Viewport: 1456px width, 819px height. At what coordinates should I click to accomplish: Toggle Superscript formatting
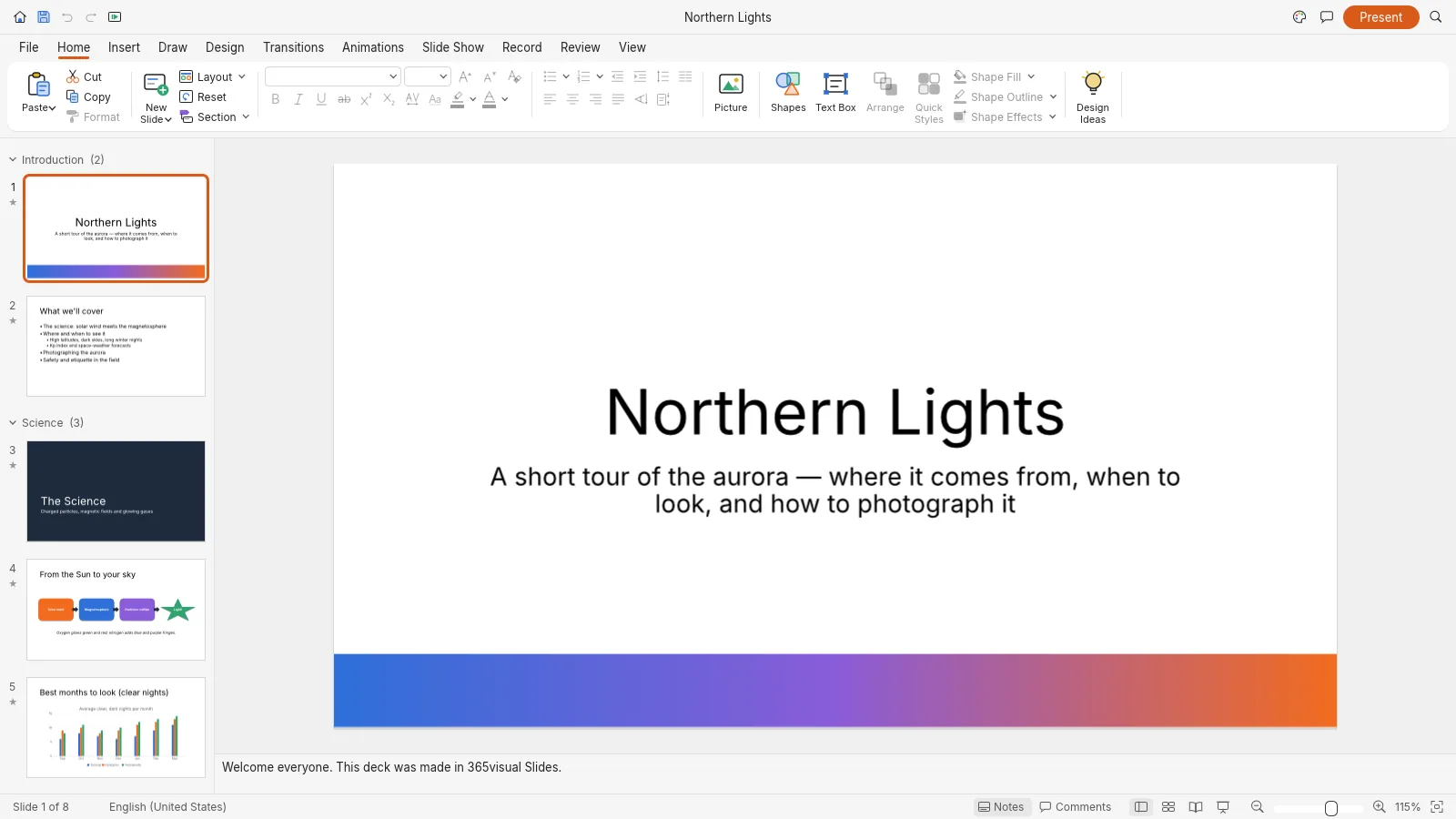click(x=367, y=99)
